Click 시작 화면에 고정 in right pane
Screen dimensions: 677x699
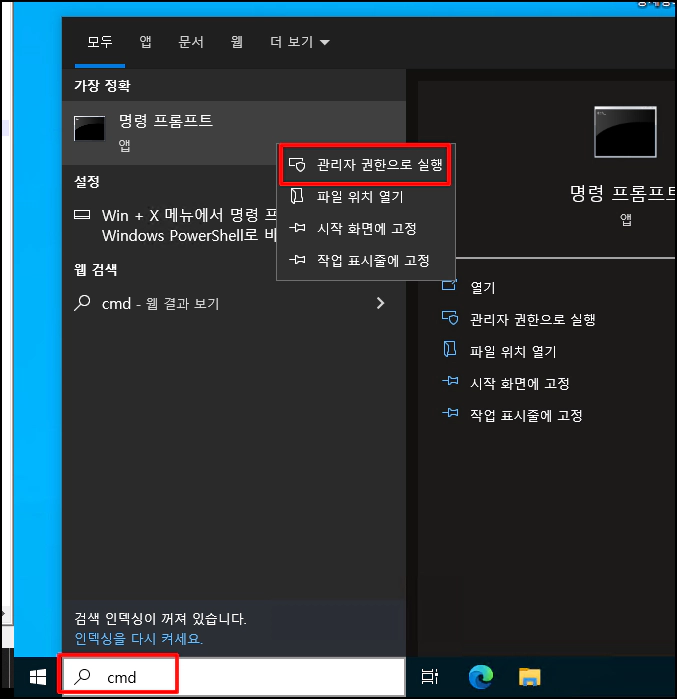[x=520, y=383]
